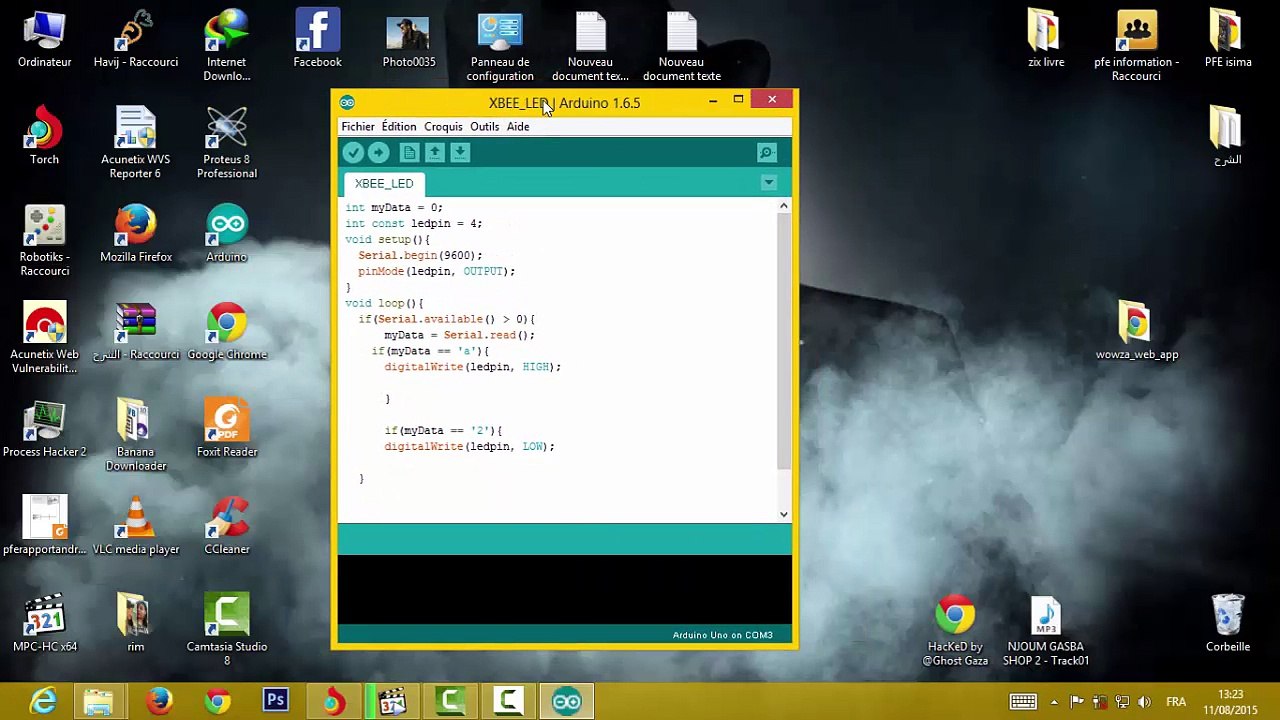Click 'digitalWrite(ledpin, LOW);' in the code
1280x720 pixels.
(469, 446)
